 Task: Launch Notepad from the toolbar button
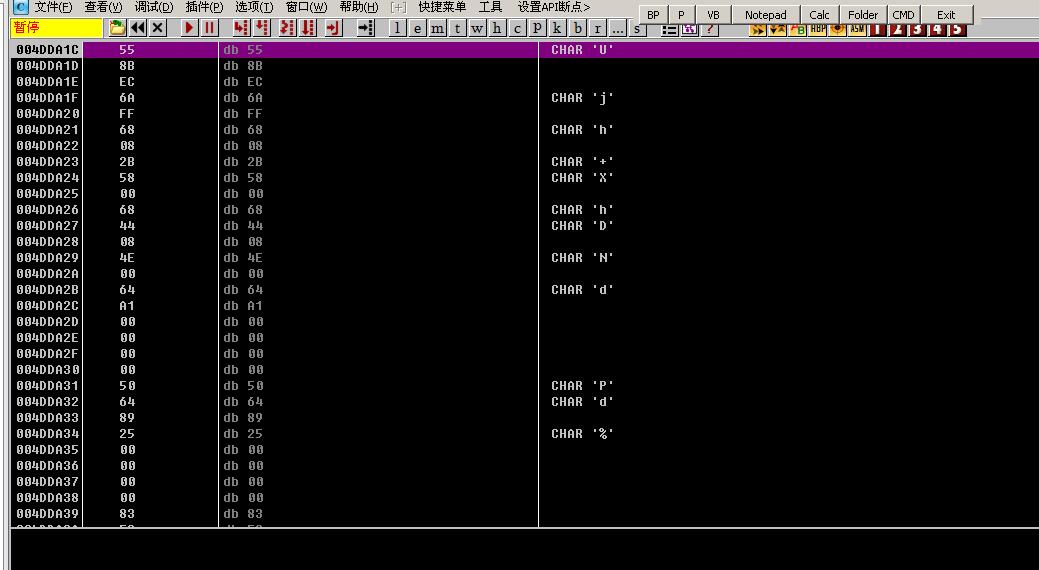[x=765, y=15]
